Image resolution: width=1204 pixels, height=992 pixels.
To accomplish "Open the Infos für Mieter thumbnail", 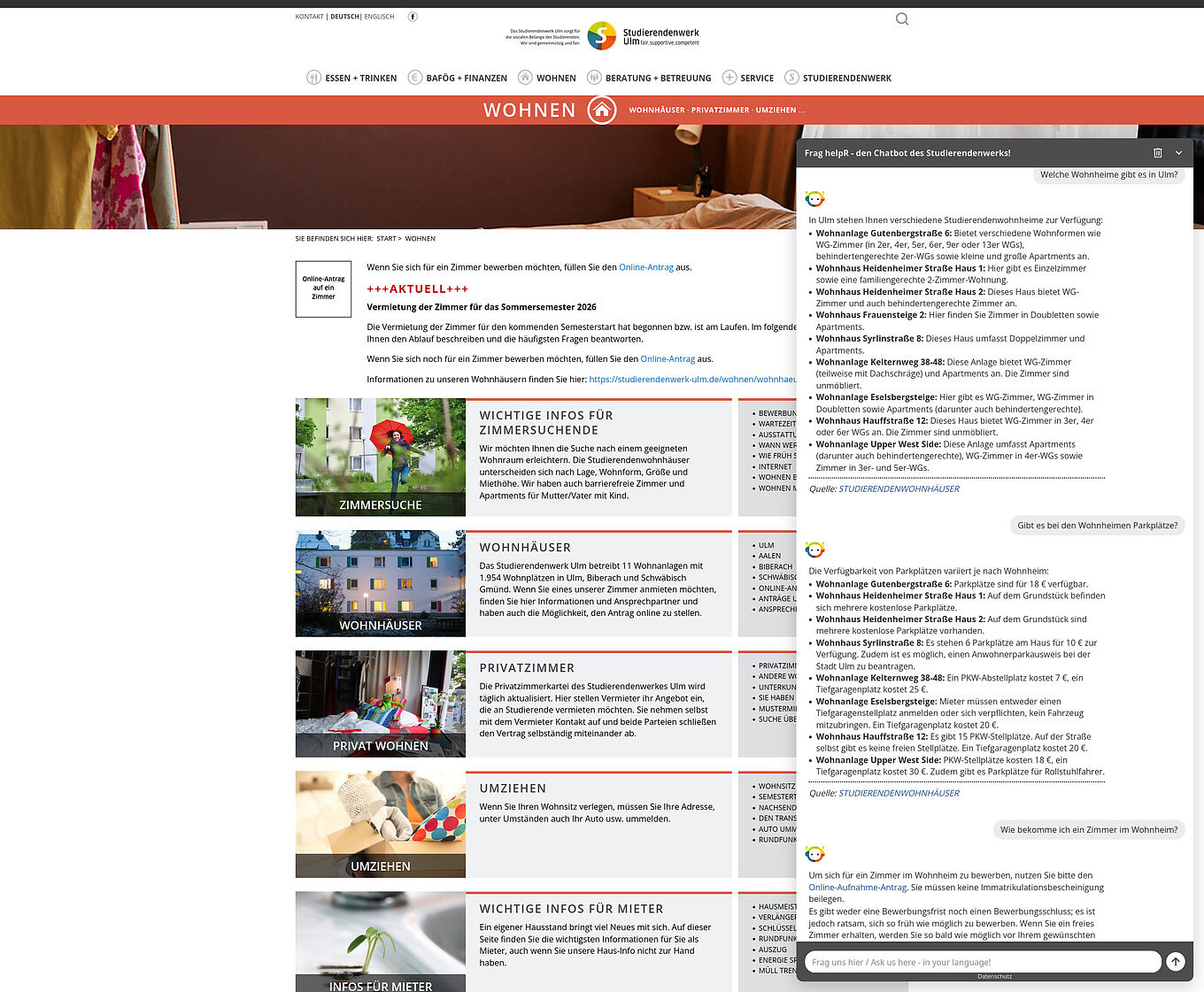I will click(x=381, y=942).
